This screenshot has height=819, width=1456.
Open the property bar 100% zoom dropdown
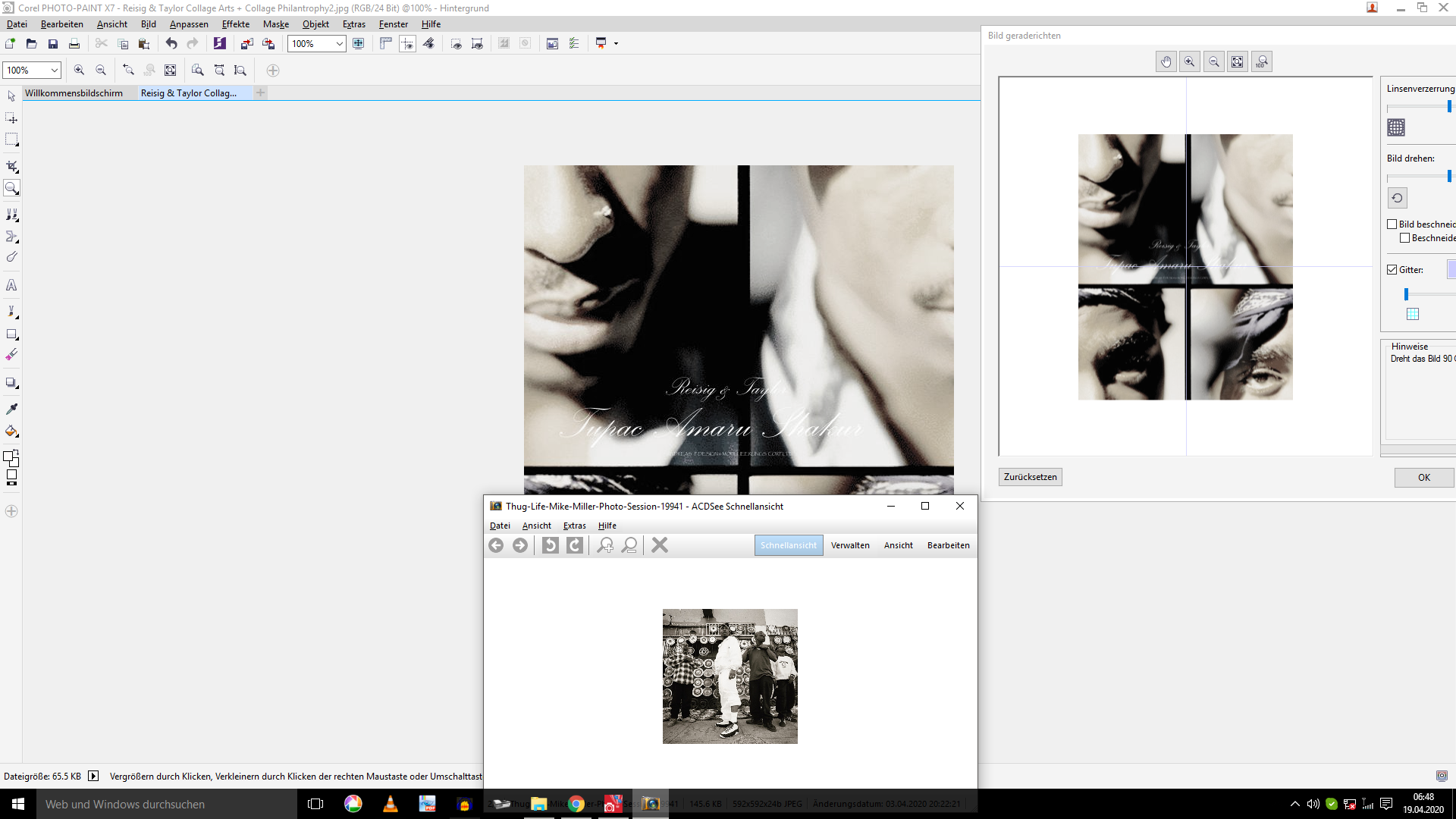point(55,71)
